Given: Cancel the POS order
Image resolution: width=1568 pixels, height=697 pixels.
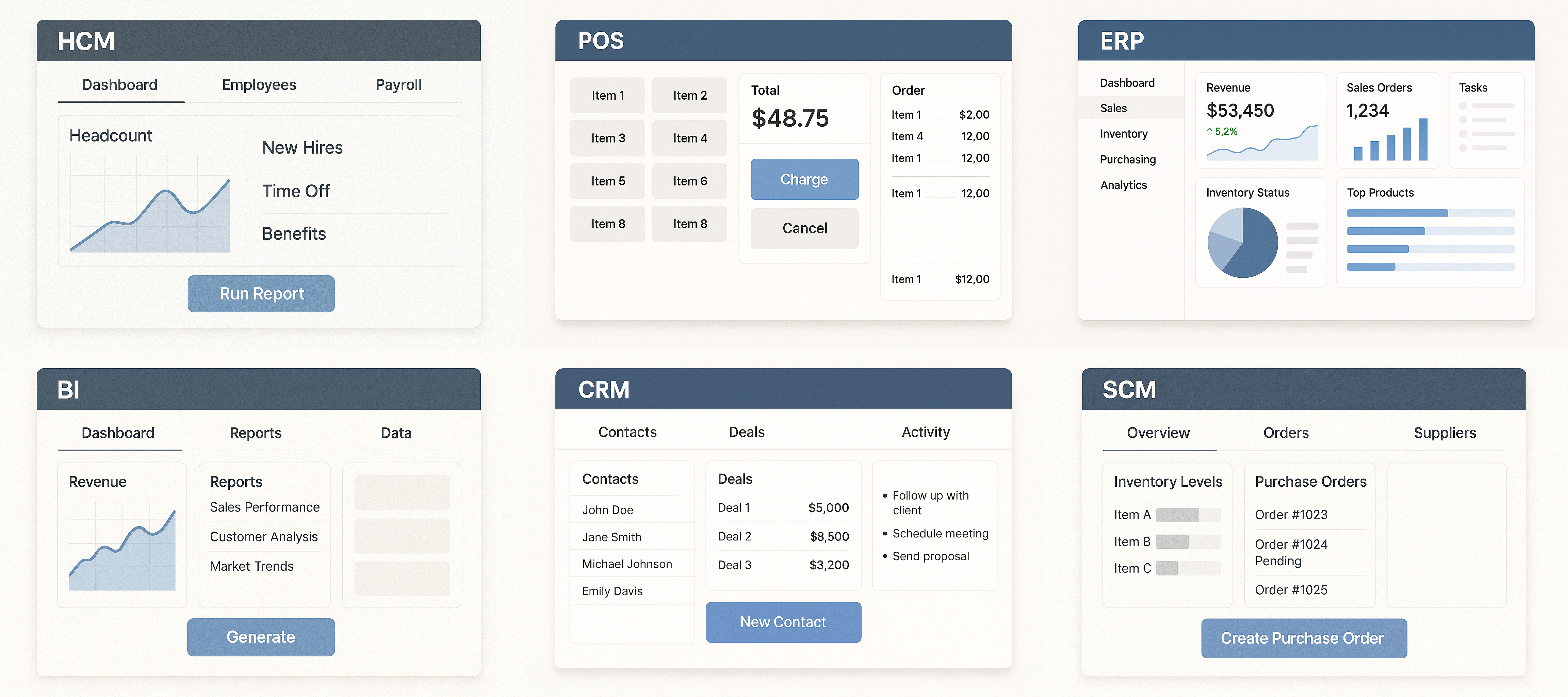Looking at the screenshot, I should tap(804, 228).
